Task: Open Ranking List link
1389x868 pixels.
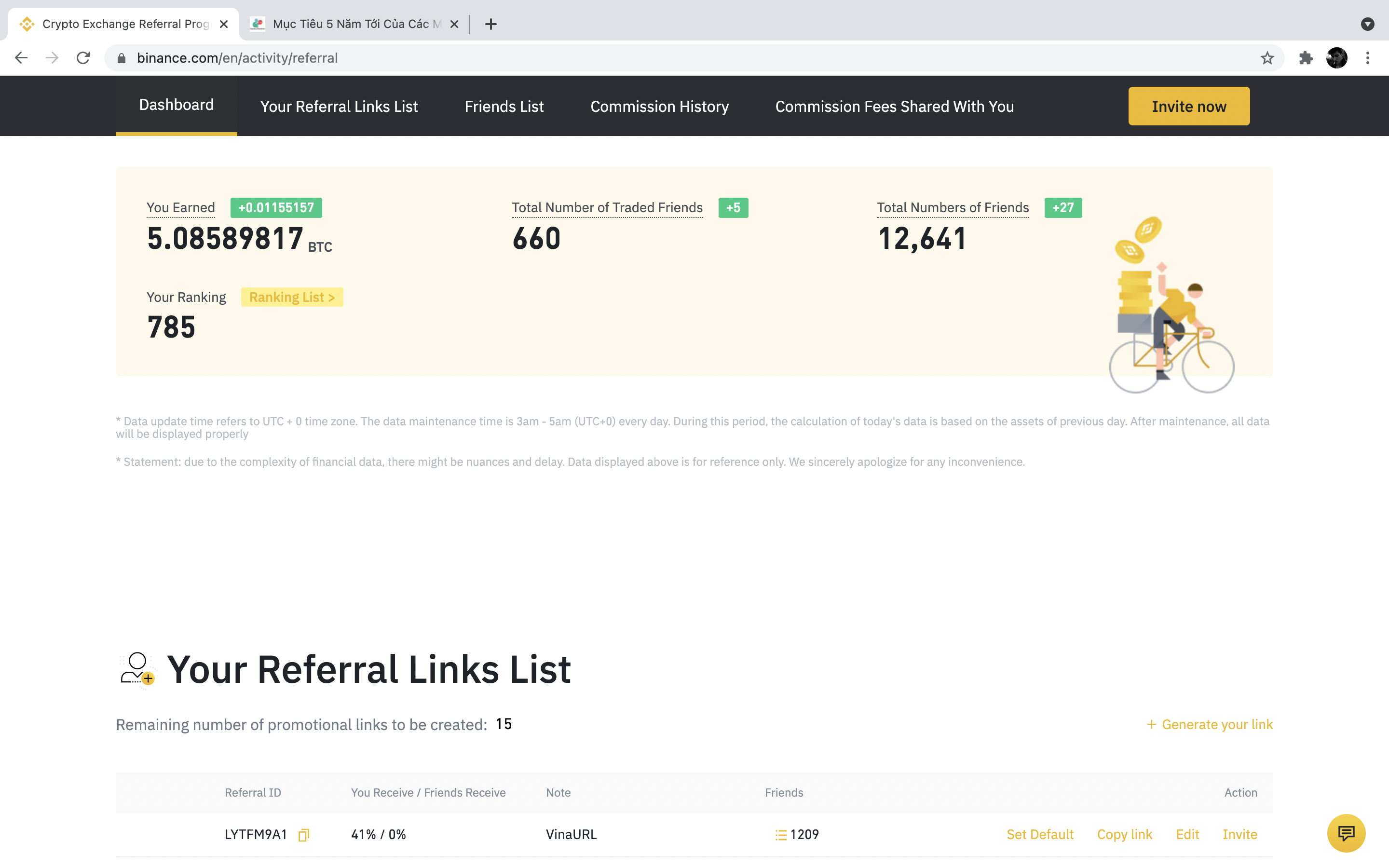Action: click(x=292, y=298)
